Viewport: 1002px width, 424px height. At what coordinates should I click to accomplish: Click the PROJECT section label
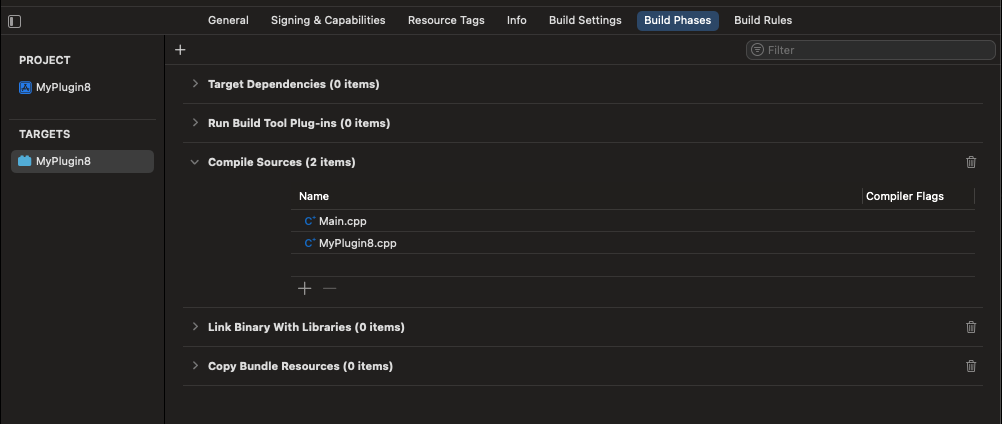[x=45, y=60]
